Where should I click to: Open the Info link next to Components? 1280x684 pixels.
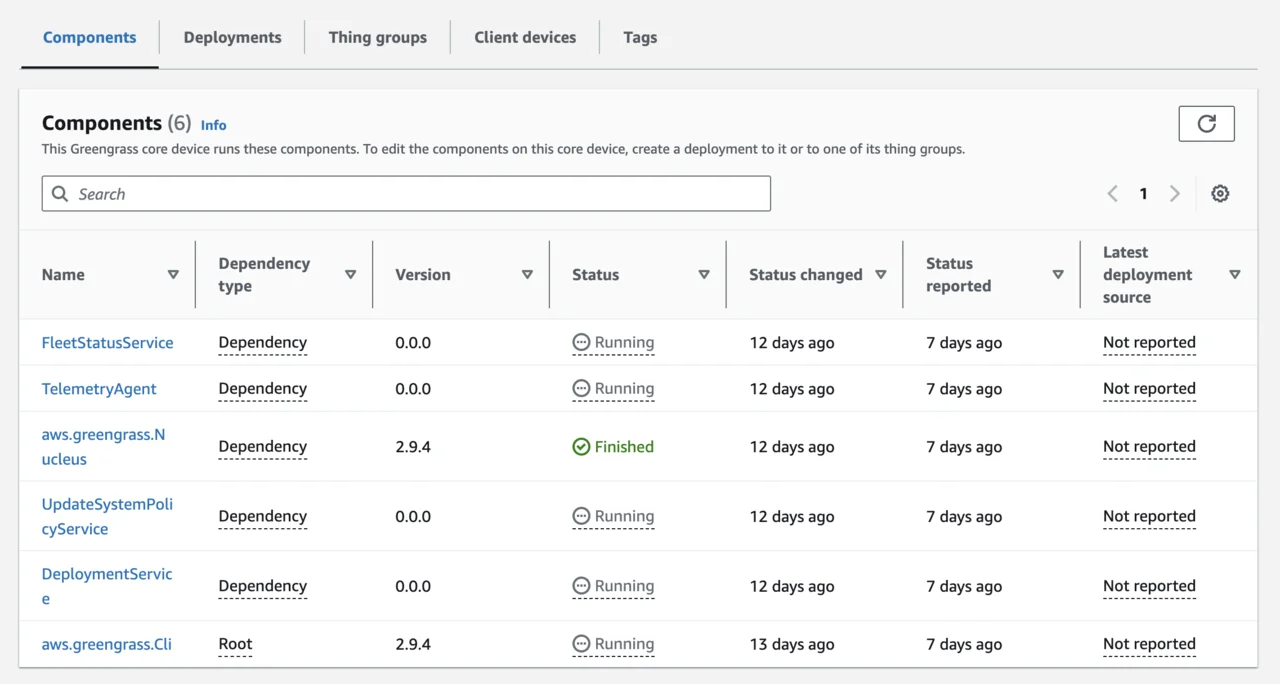(213, 125)
